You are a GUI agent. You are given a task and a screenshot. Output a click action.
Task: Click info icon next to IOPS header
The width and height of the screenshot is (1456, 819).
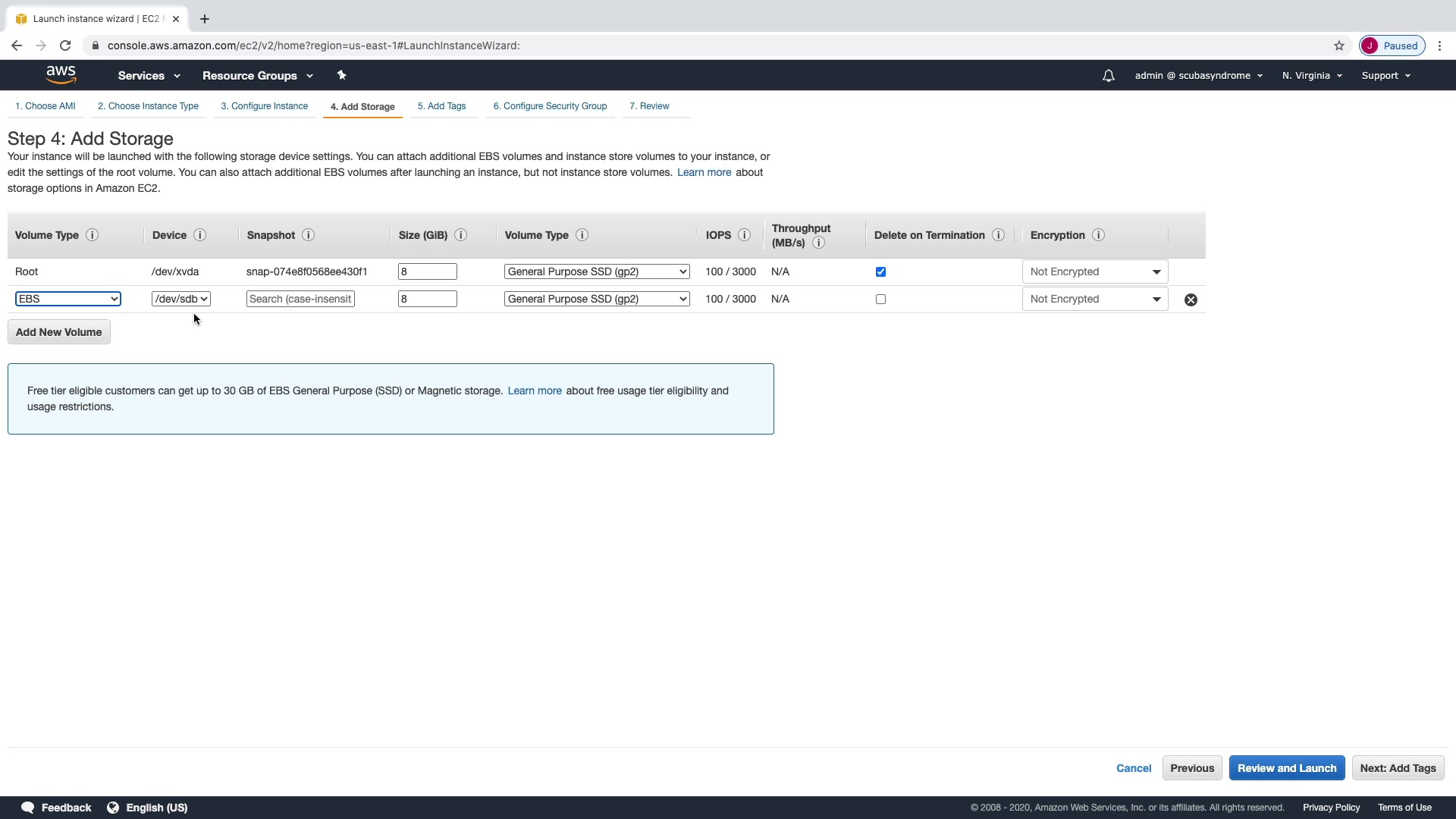[744, 235]
